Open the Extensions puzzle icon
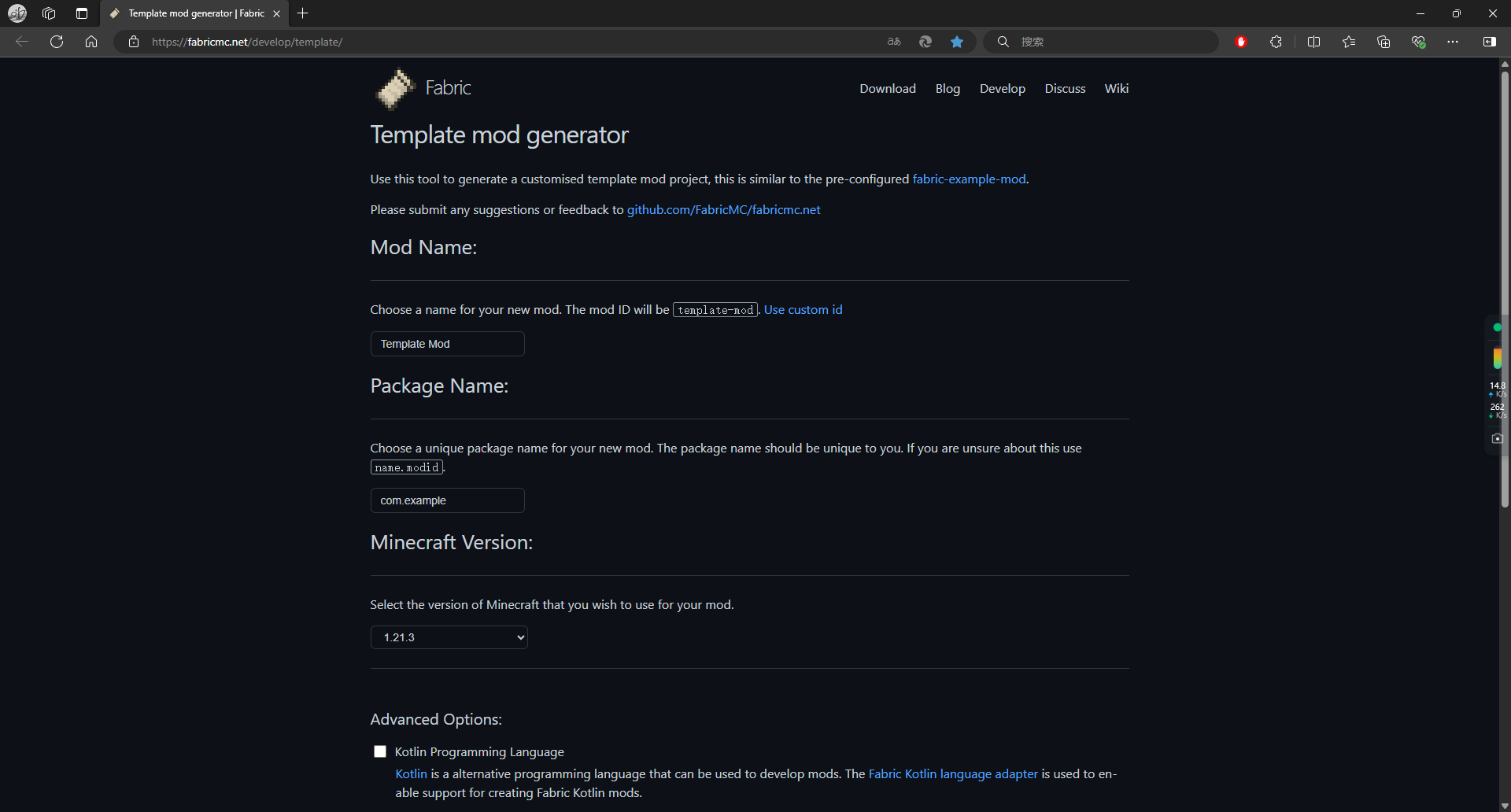This screenshot has width=1511, height=812. [x=1276, y=42]
